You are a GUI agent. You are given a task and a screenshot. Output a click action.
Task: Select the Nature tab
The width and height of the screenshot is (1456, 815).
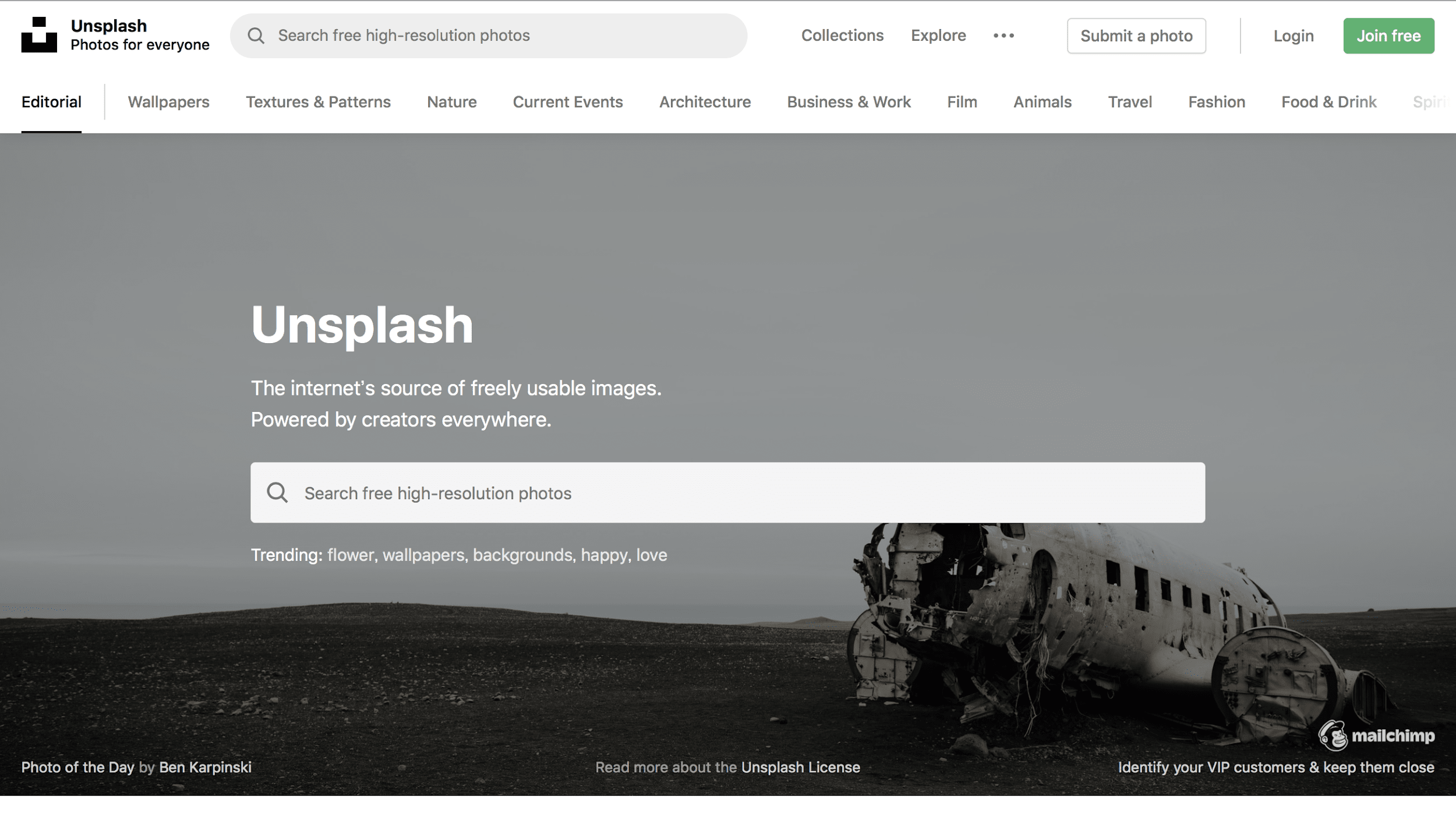[452, 102]
